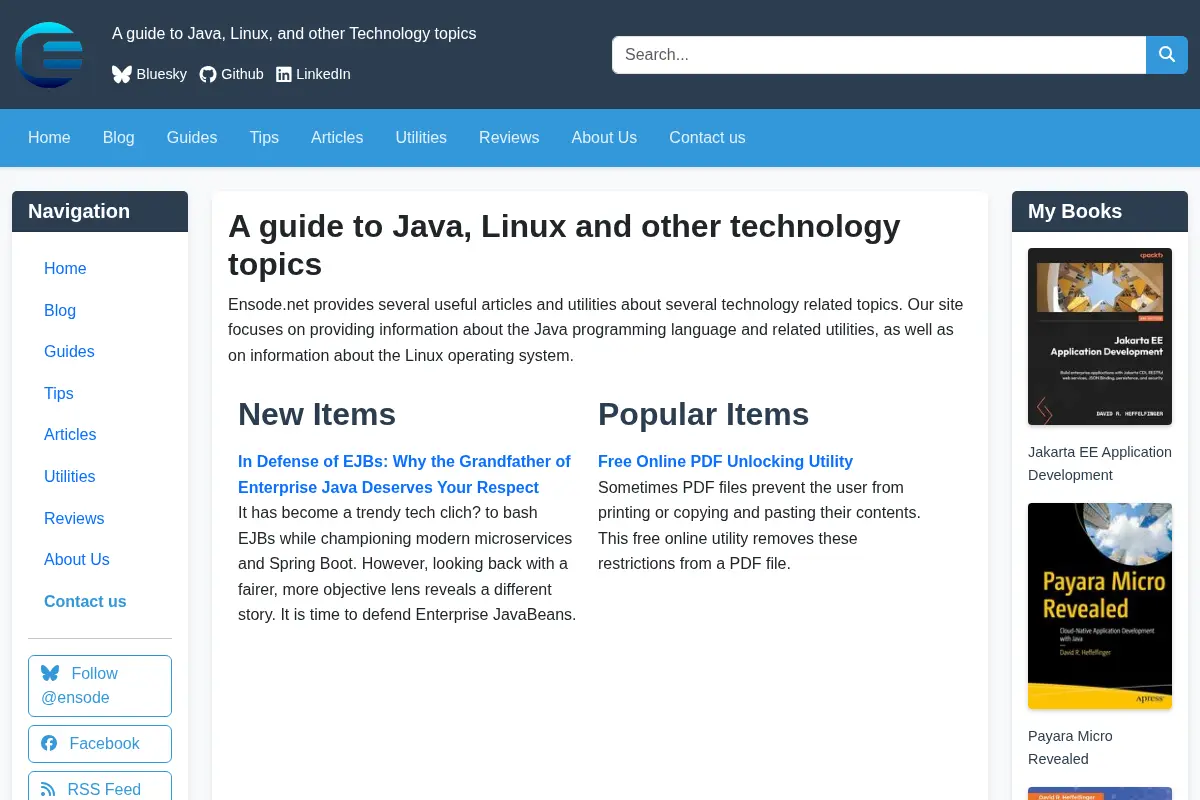Select Reviews in the Navigation sidebar

(74, 518)
